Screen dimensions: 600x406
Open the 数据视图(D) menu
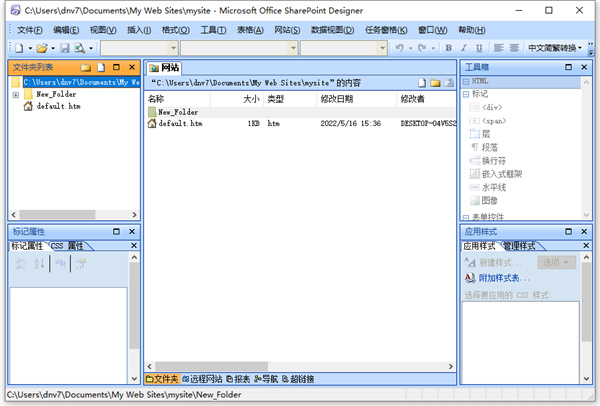[332, 30]
